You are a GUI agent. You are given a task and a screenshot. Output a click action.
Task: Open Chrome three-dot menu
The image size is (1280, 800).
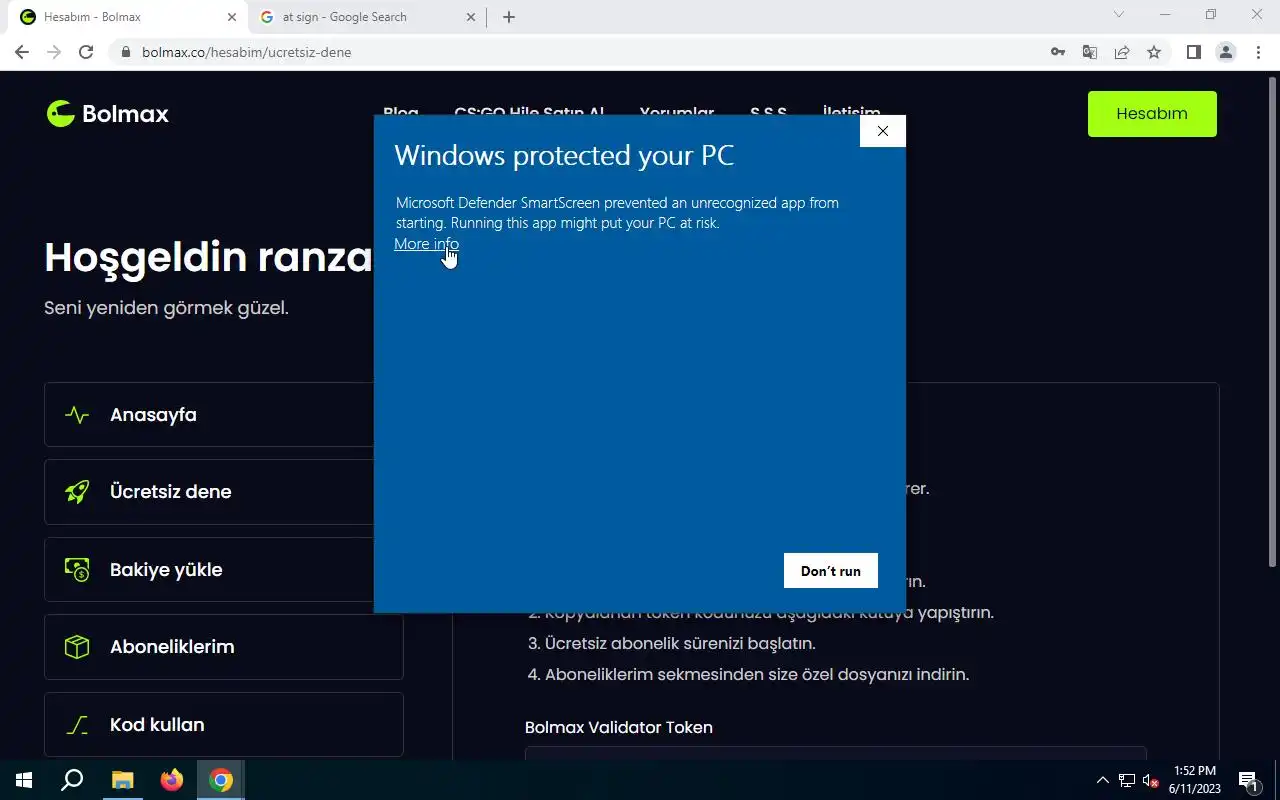pos(1258,52)
